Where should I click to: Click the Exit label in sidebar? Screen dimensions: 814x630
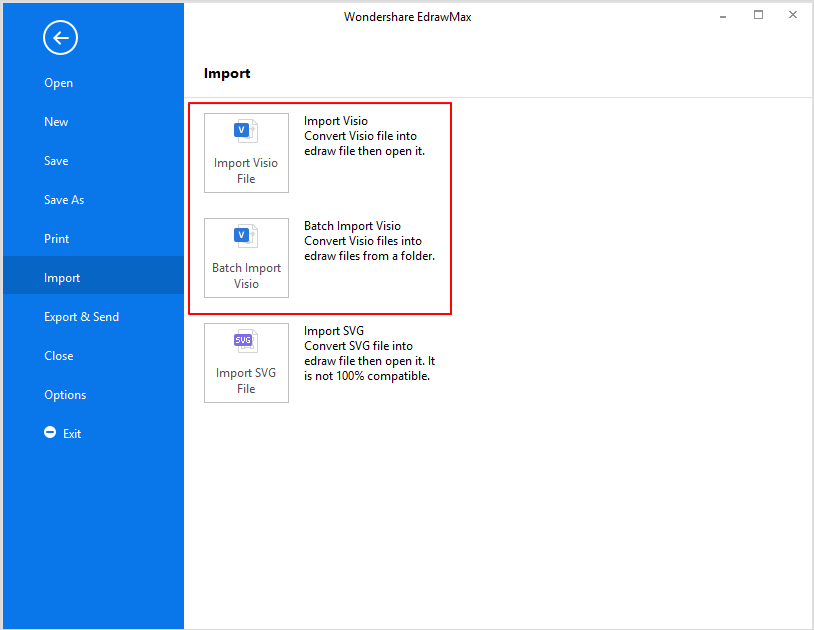tap(72, 434)
